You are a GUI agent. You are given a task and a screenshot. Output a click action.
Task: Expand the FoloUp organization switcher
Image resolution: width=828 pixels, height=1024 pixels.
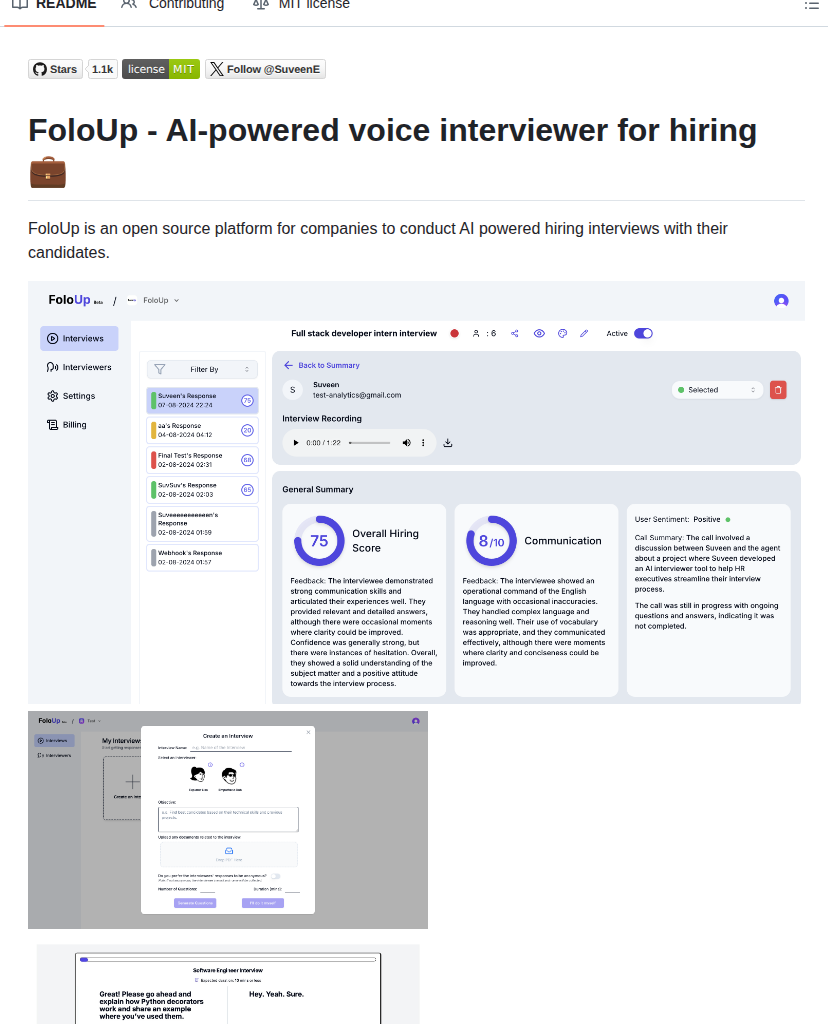point(155,300)
